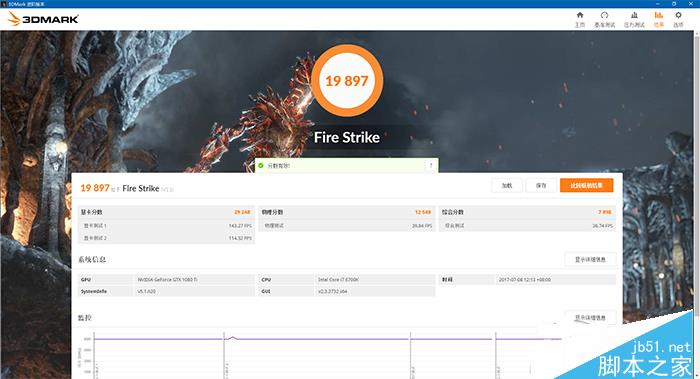Viewport: 700px width, 379px height.
Task: Open the orange Results tab
Action: 658,19
